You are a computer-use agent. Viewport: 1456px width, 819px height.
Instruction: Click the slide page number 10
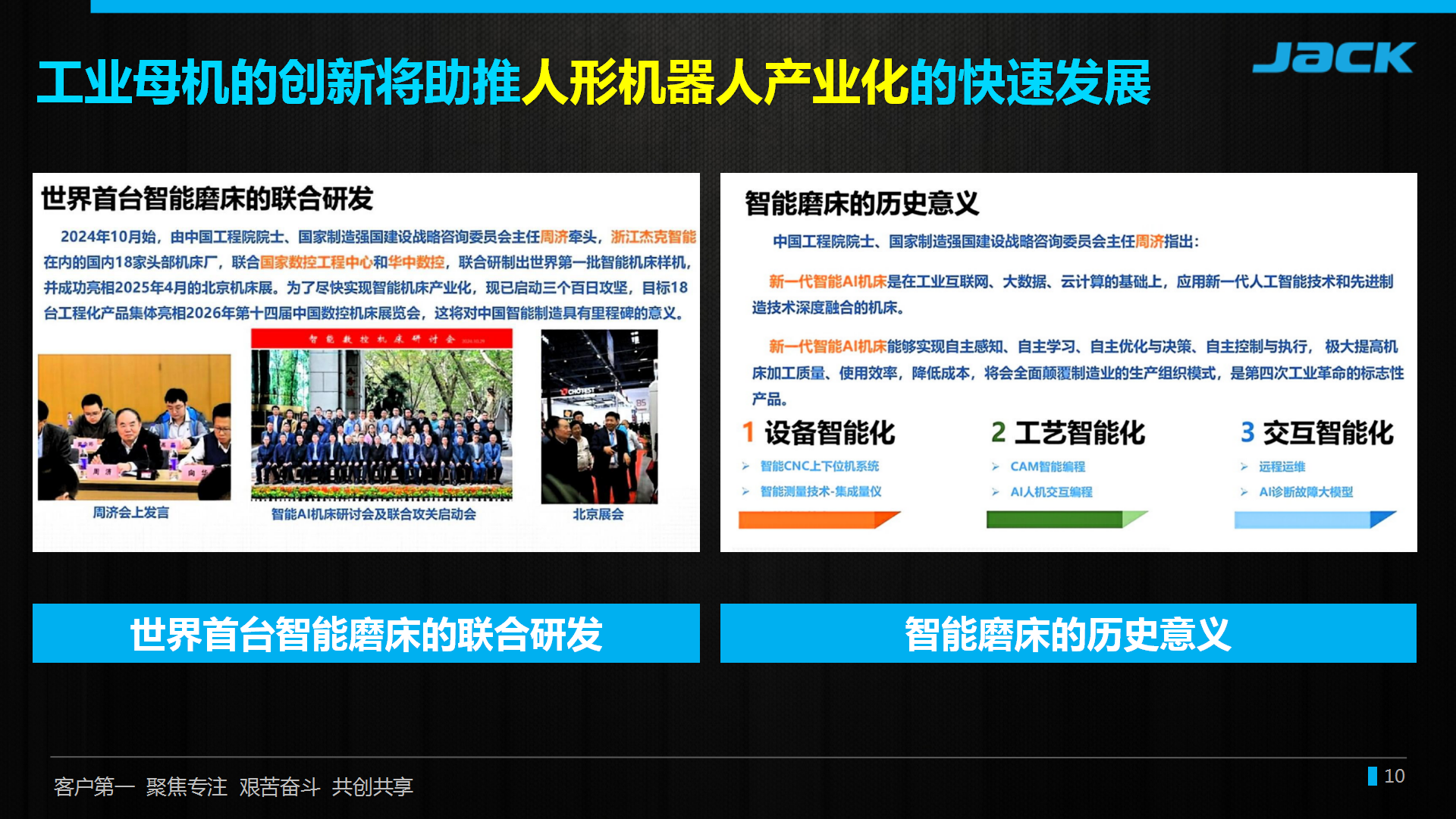tap(1394, 776)
